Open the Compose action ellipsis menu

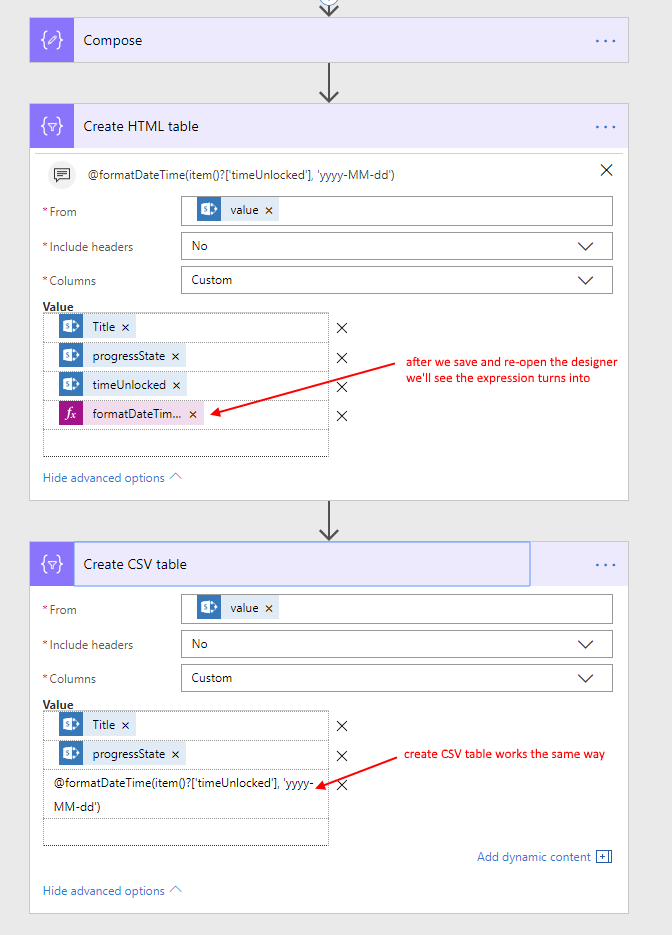point(605,41)
